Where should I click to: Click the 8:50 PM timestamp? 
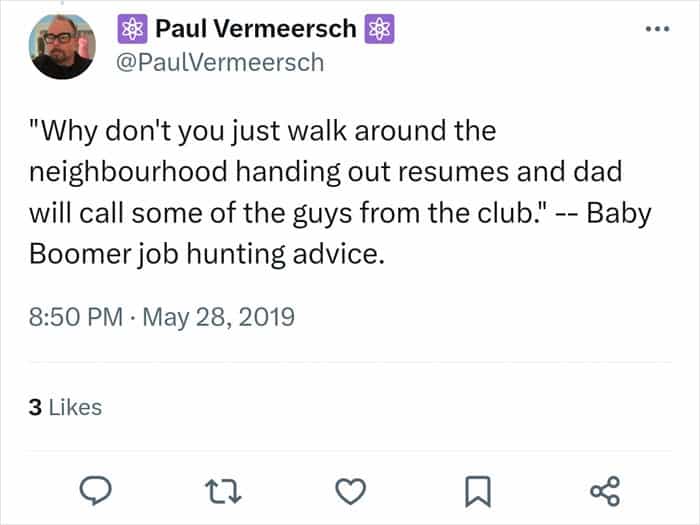[x=76, y=319]
